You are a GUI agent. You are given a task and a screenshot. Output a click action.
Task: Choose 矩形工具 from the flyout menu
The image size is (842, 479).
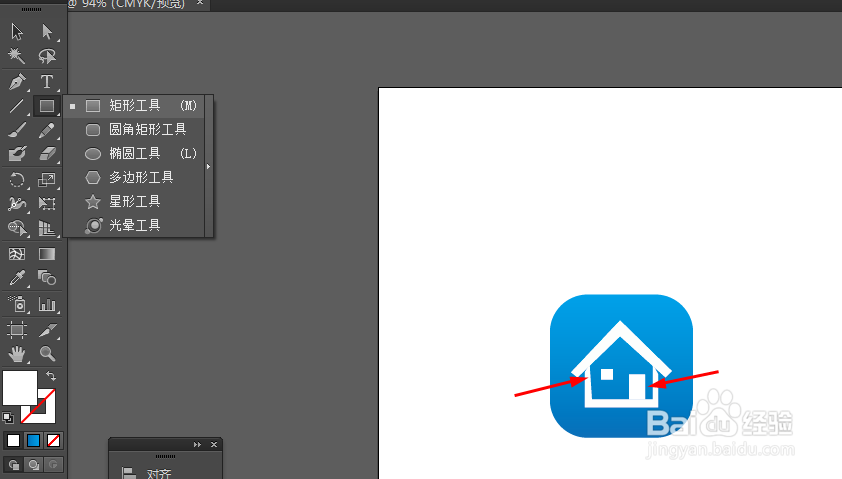point(134,106)
